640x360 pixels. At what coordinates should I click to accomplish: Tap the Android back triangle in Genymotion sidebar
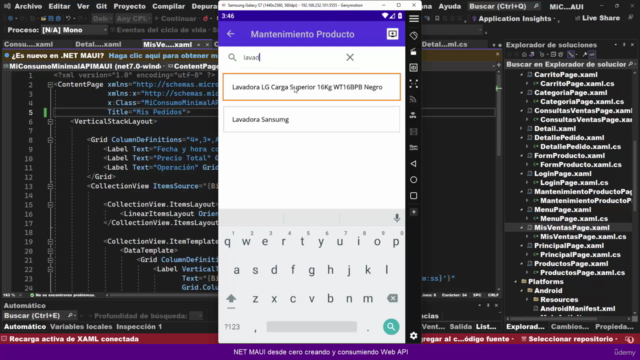coord(413,164)
